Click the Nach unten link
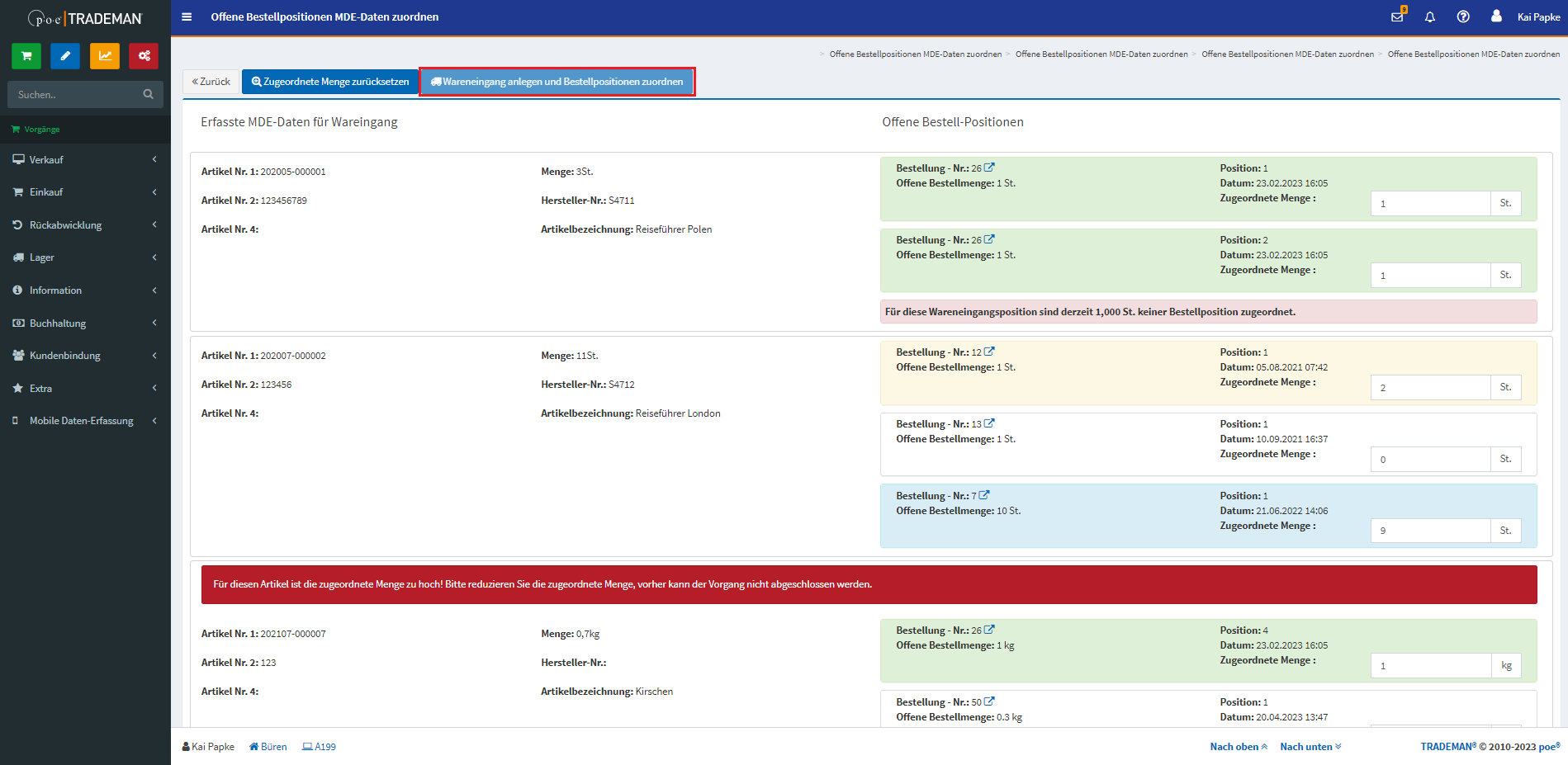Screen dimensions: 1568x765 pos(1310,747)
